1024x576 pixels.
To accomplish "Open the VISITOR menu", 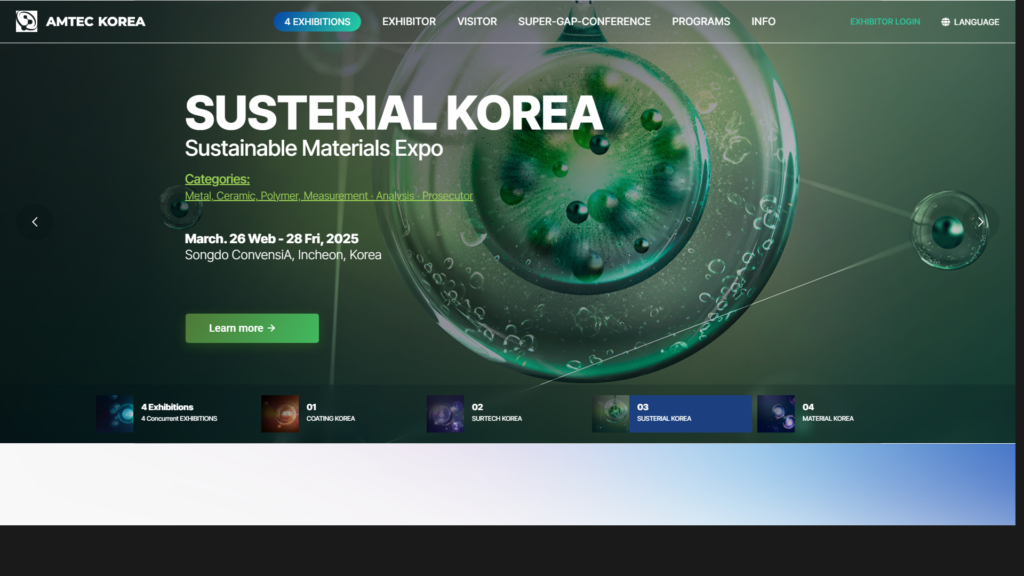I will pos(477,22).
